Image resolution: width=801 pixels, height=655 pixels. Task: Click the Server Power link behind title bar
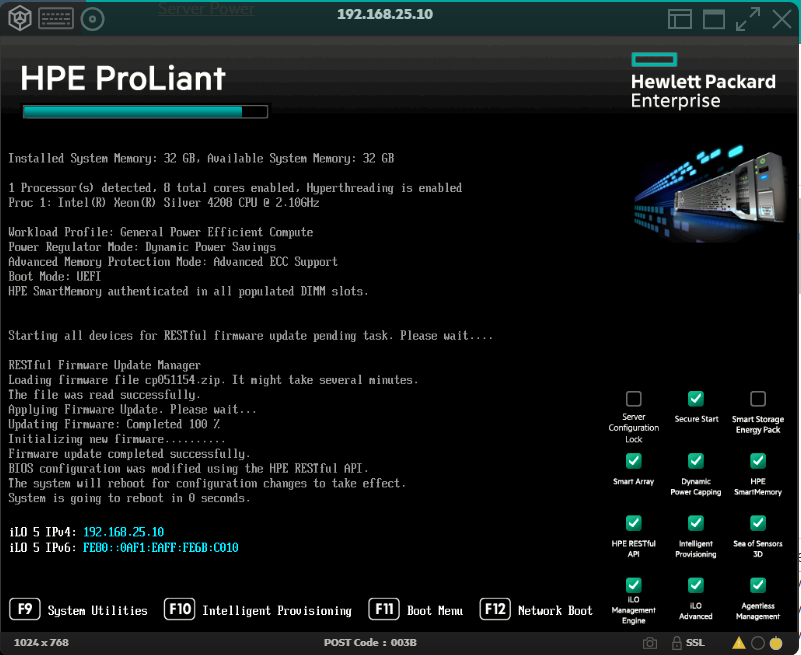(x=206, y=9)
